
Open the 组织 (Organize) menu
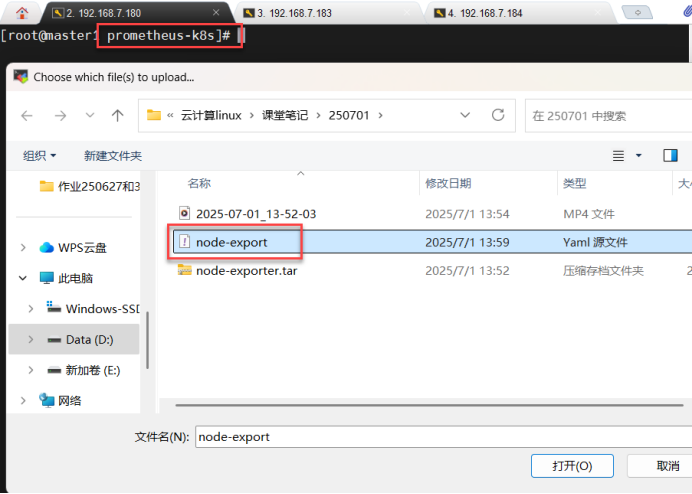point(40,156)
